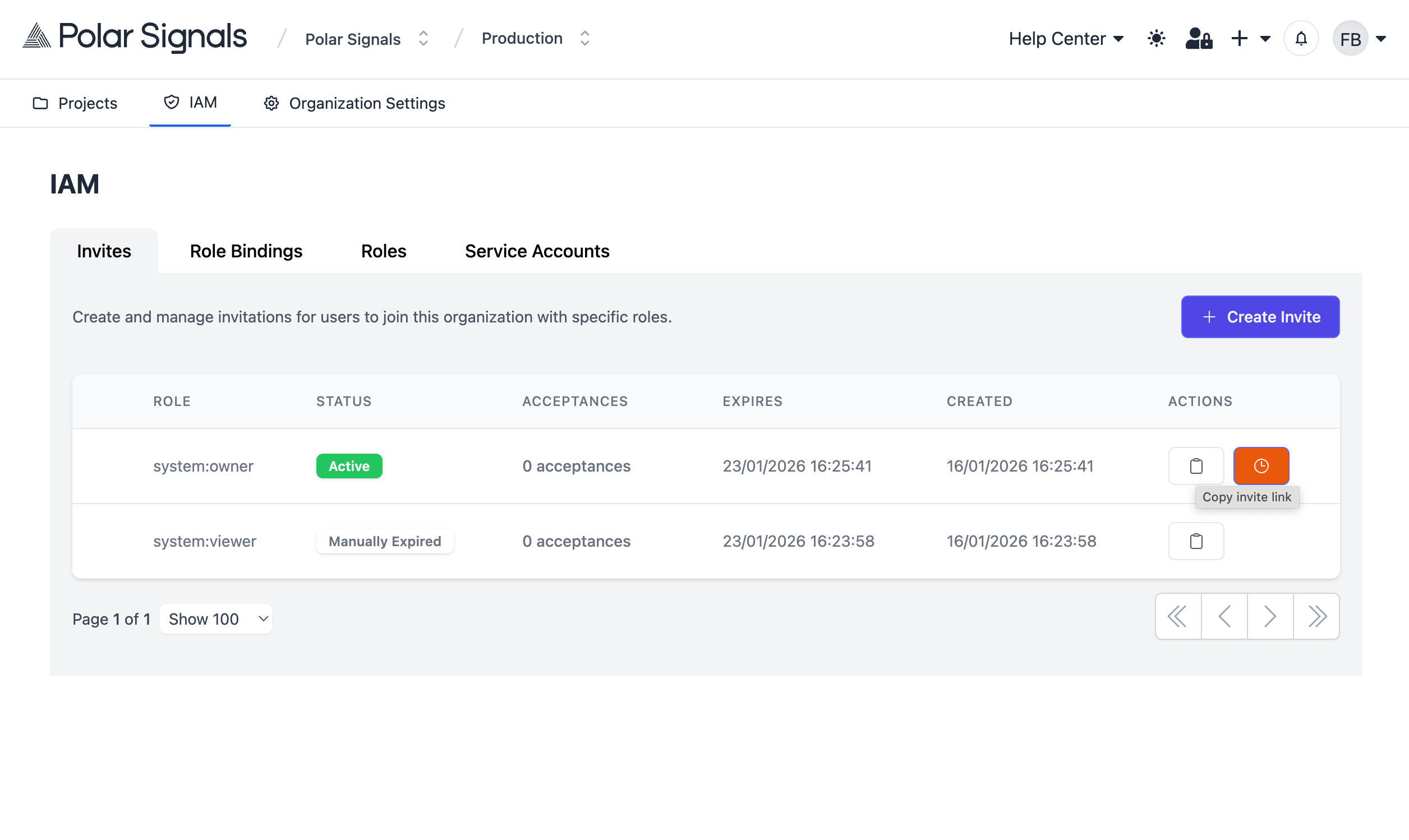Click the orange expire invite clock icon
The height and width of the screenshot is (840, 1409).
click(1261, 466)
